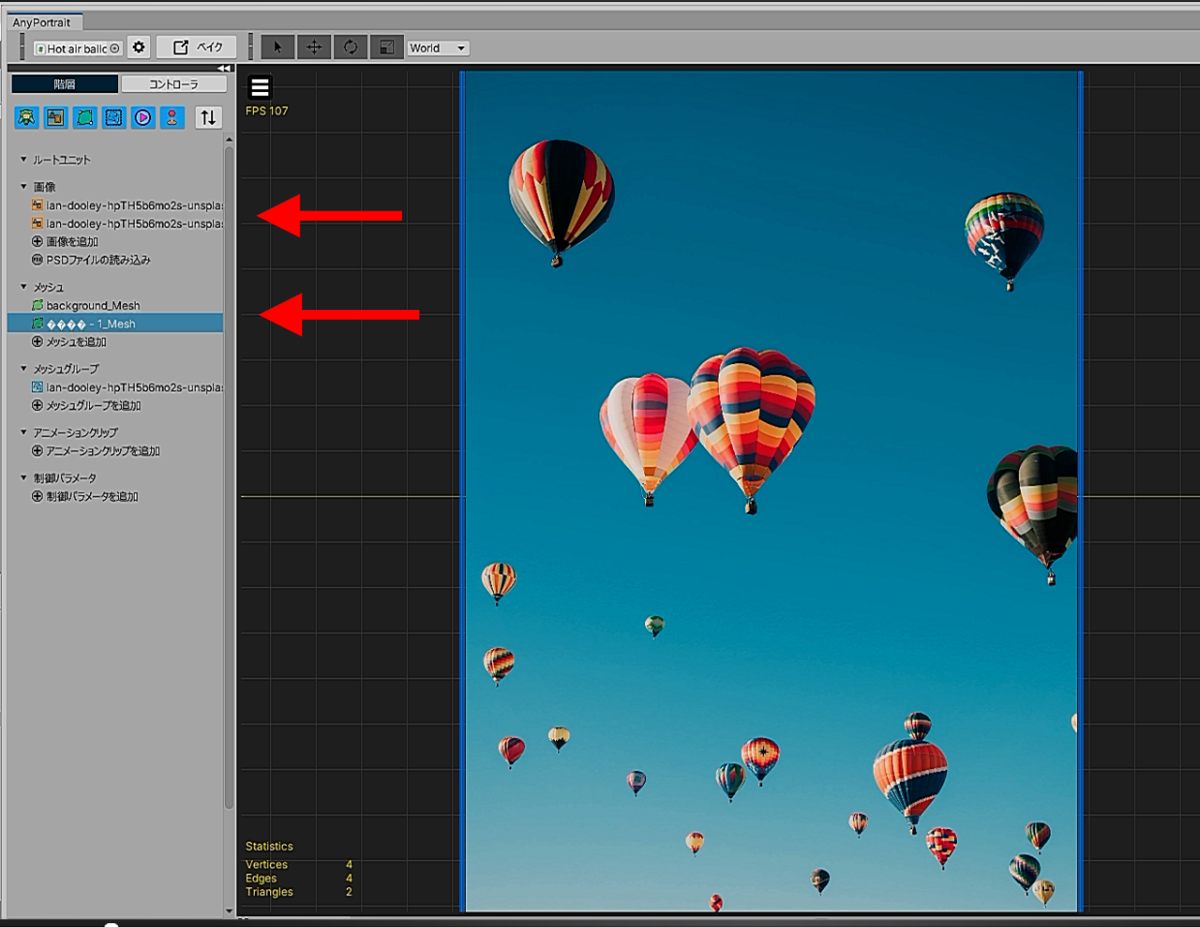Image resolution: width=1200 pixels, height=927 pixels.
Task: Open the World coordinate dropdown
Action: pos(438,48)
